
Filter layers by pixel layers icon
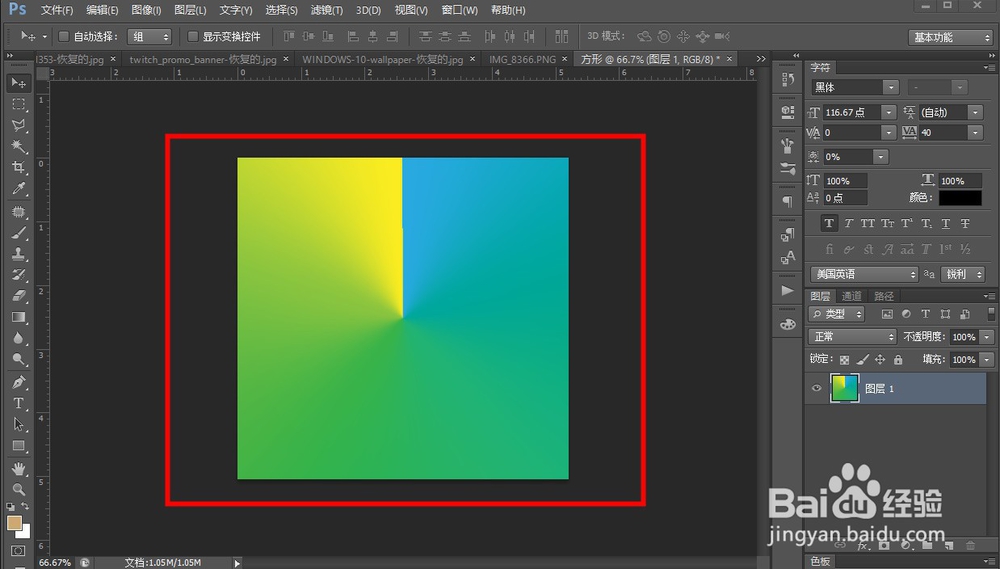(x=887, y=314)
